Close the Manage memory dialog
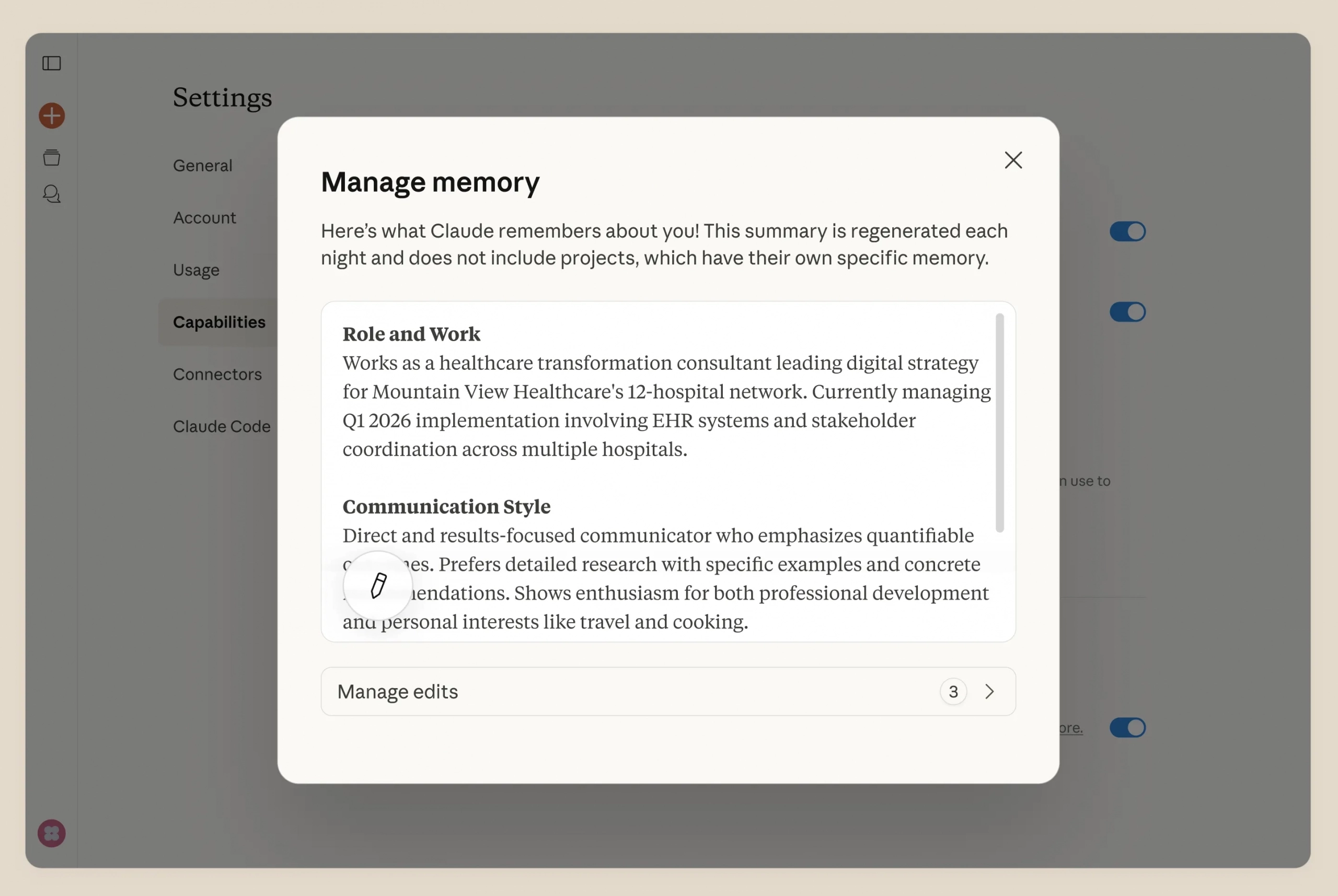This screenshot has width=1338, height=896. click(x=1013, y=160)
